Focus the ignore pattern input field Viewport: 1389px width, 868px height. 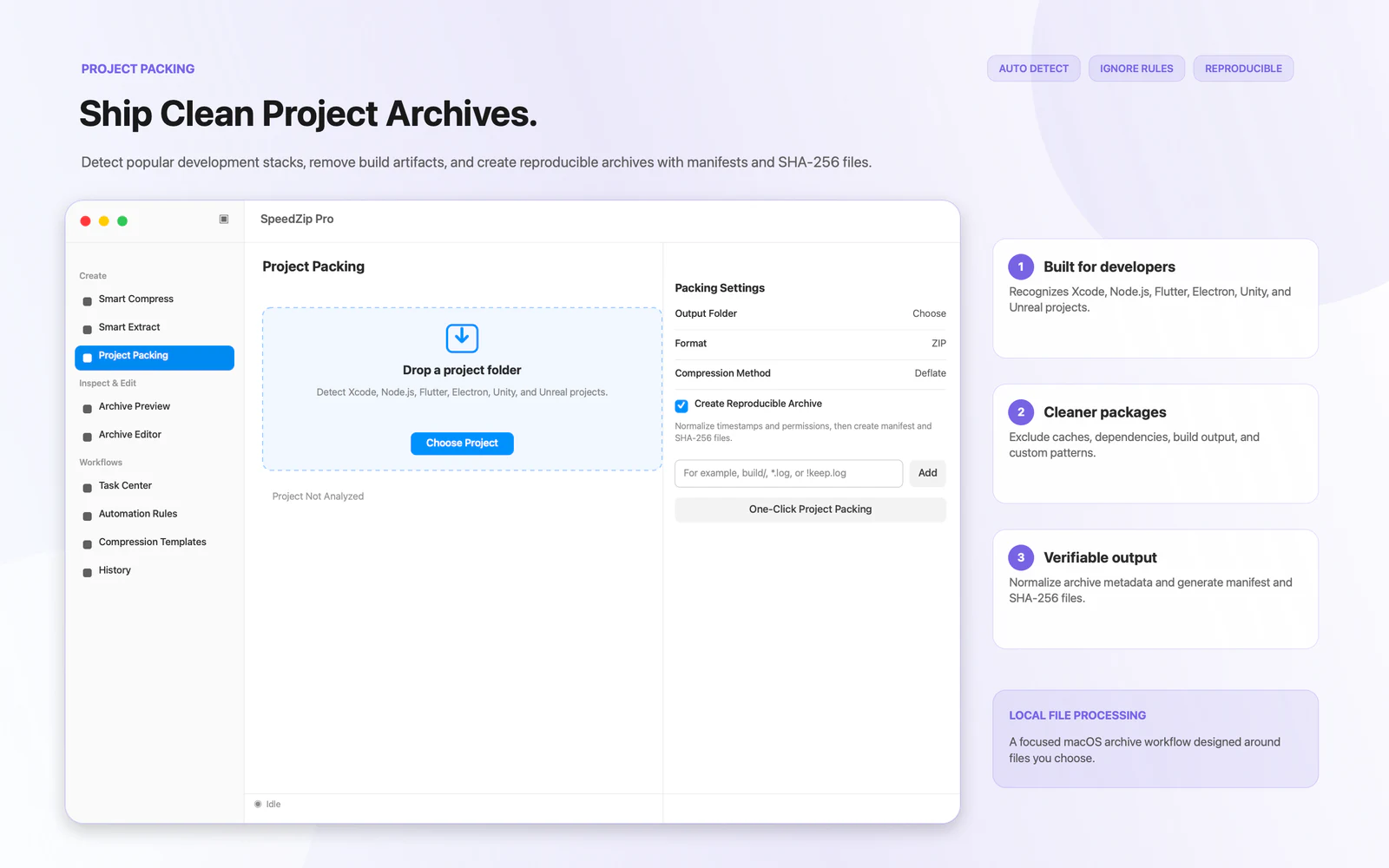(788, 473)
